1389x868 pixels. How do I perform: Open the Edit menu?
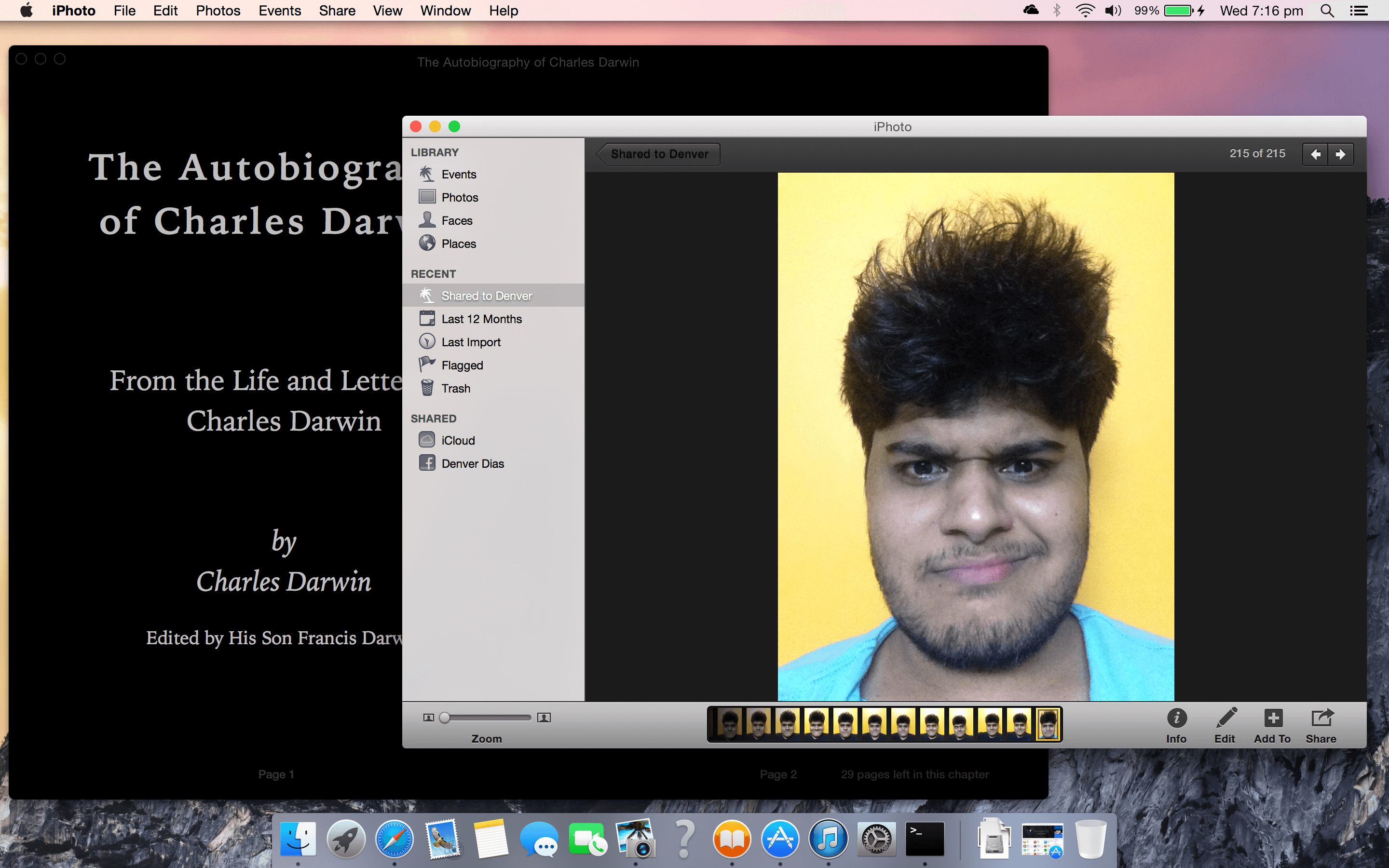(165, 10)
